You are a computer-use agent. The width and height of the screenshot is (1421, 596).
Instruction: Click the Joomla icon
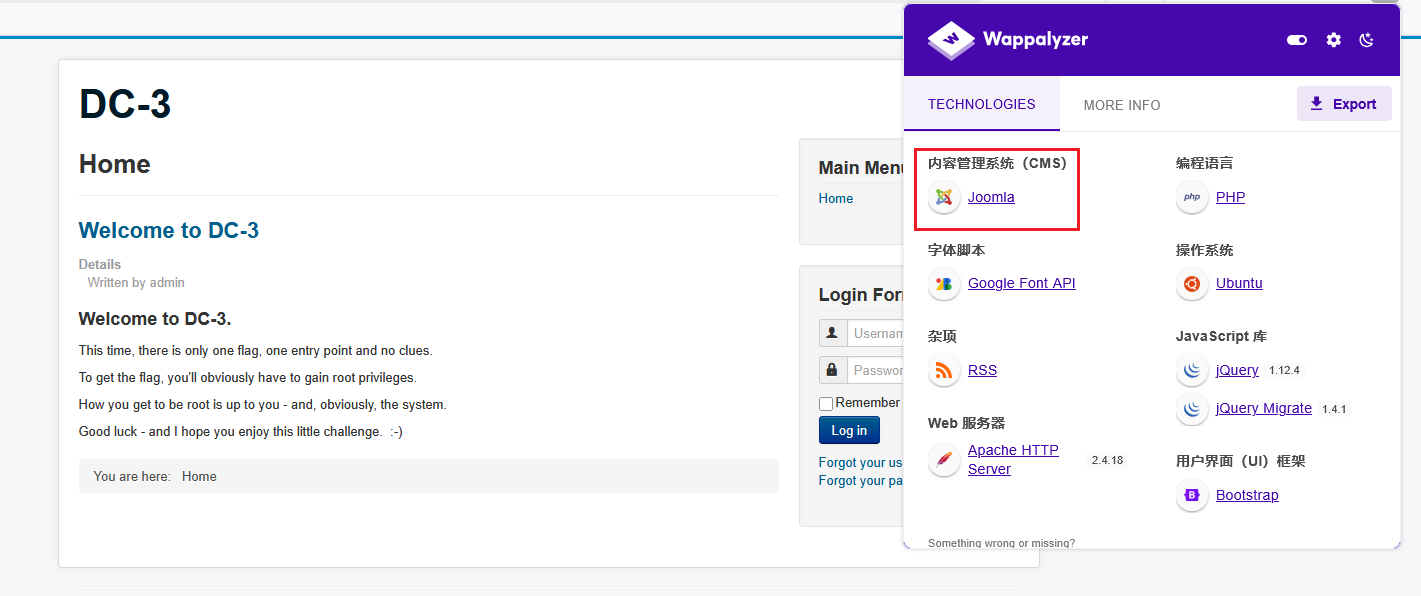coord(943,197)
